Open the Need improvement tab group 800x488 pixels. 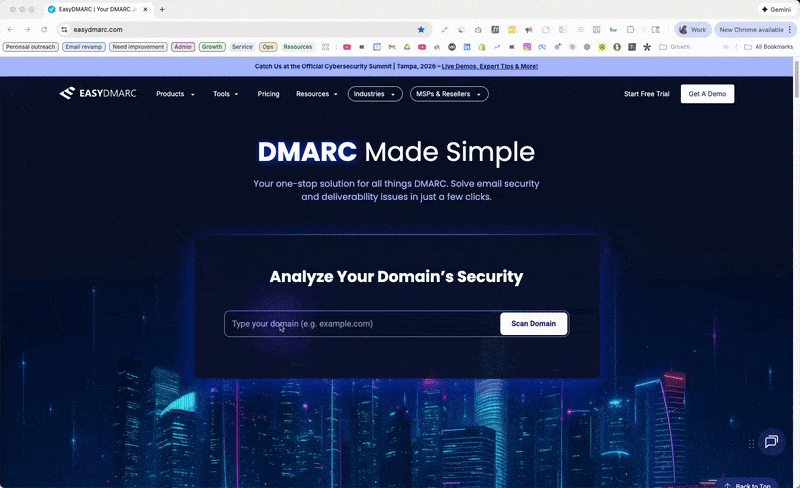point(138,47)
